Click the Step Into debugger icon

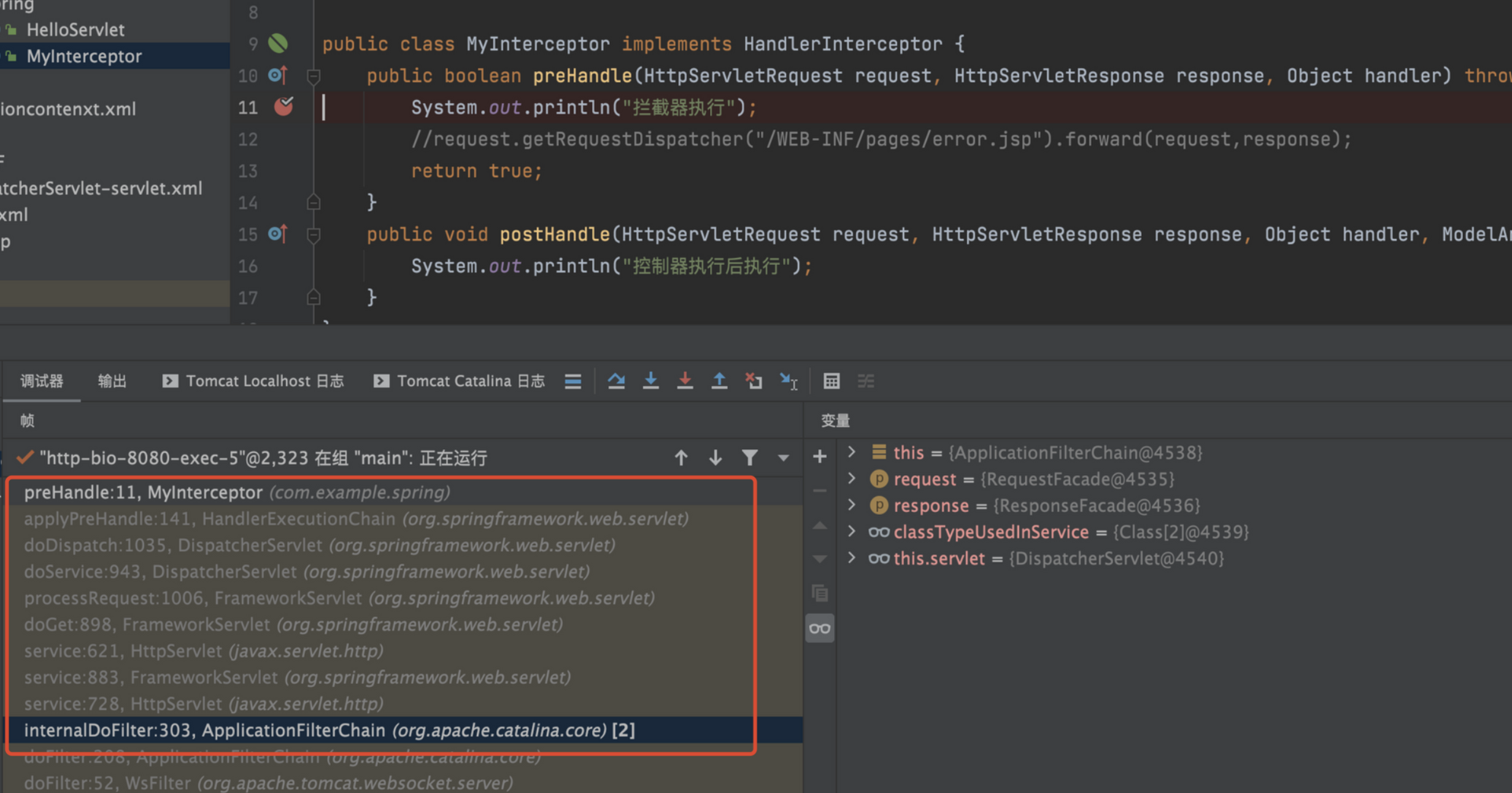tap(650, 381)
